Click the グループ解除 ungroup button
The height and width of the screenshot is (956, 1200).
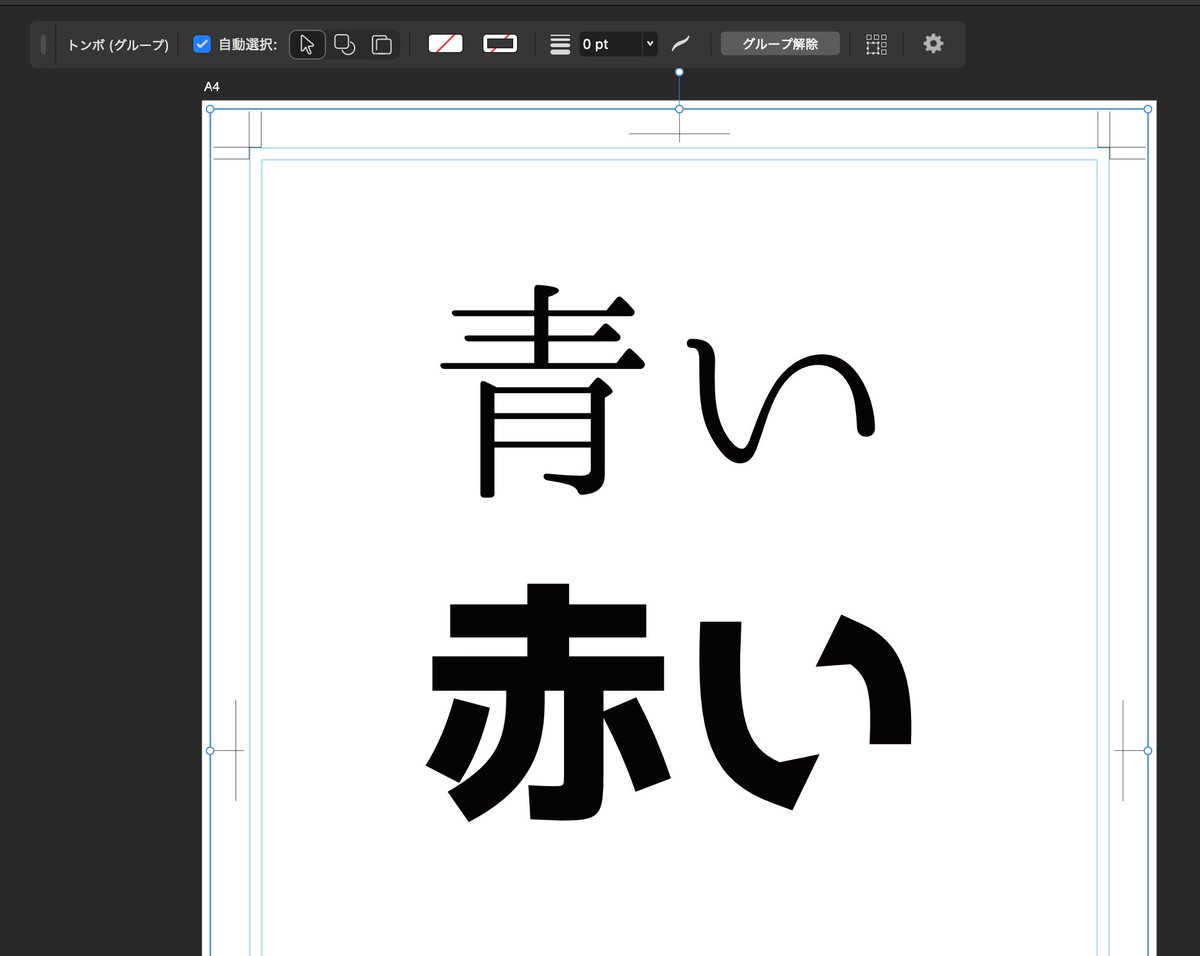pyautogui.click(x=780, y=43)
